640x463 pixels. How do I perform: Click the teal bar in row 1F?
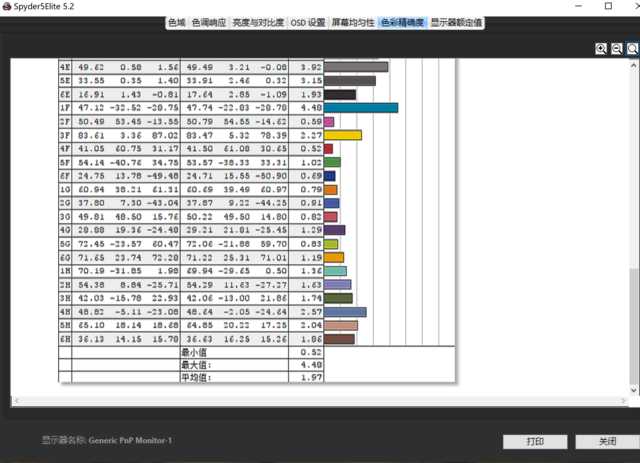tap(361, 108)
